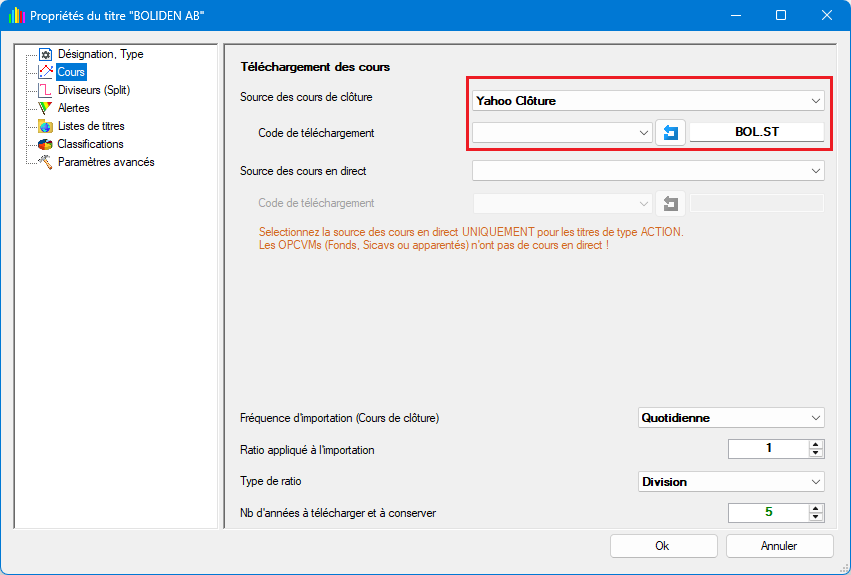Click the application icon in the title bar
Viewport: 851px width, 575px height.
(x=17, y=15)
